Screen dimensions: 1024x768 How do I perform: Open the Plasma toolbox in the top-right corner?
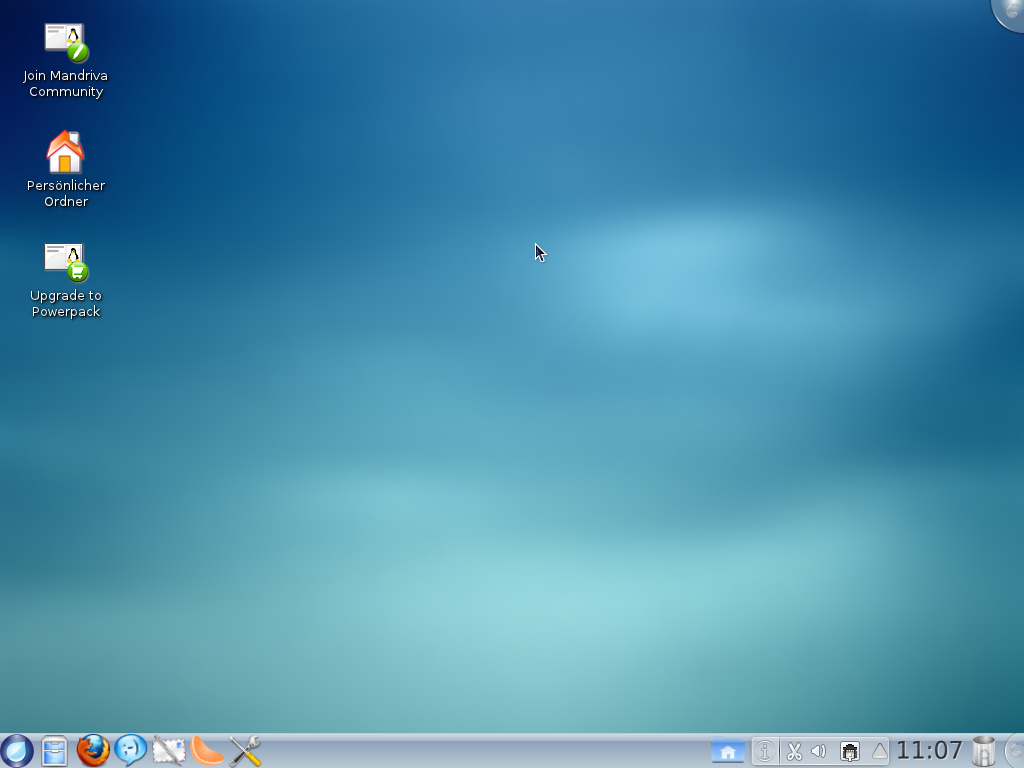coord(1012,10)
